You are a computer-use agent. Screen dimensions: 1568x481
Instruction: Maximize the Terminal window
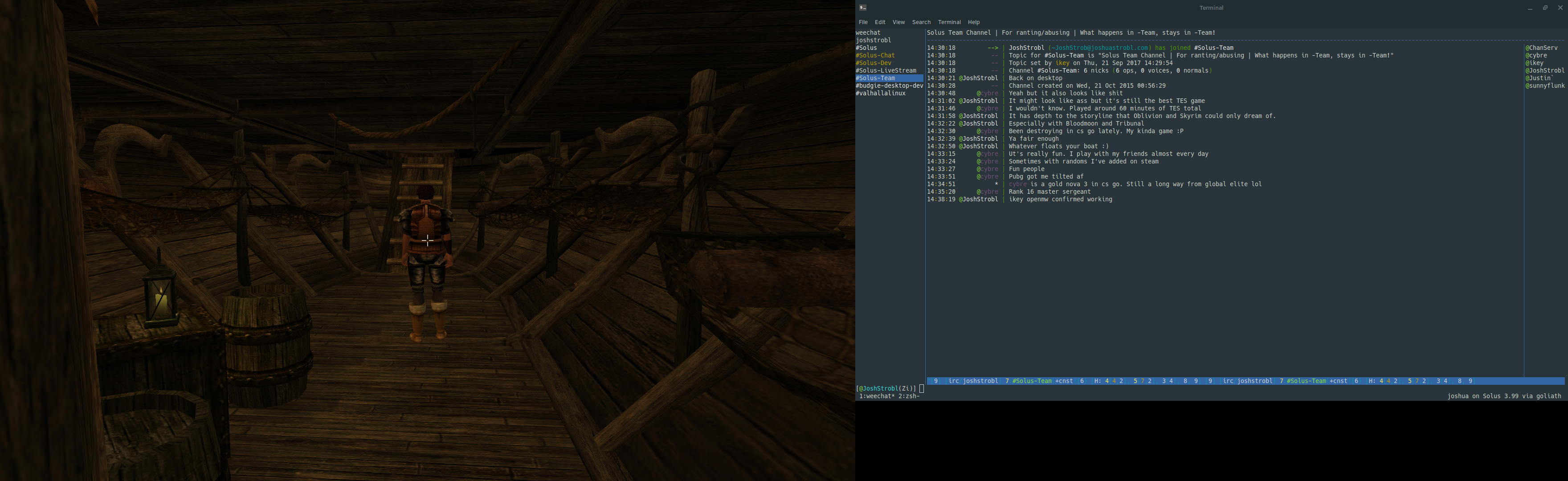[x=1545, y=8]
